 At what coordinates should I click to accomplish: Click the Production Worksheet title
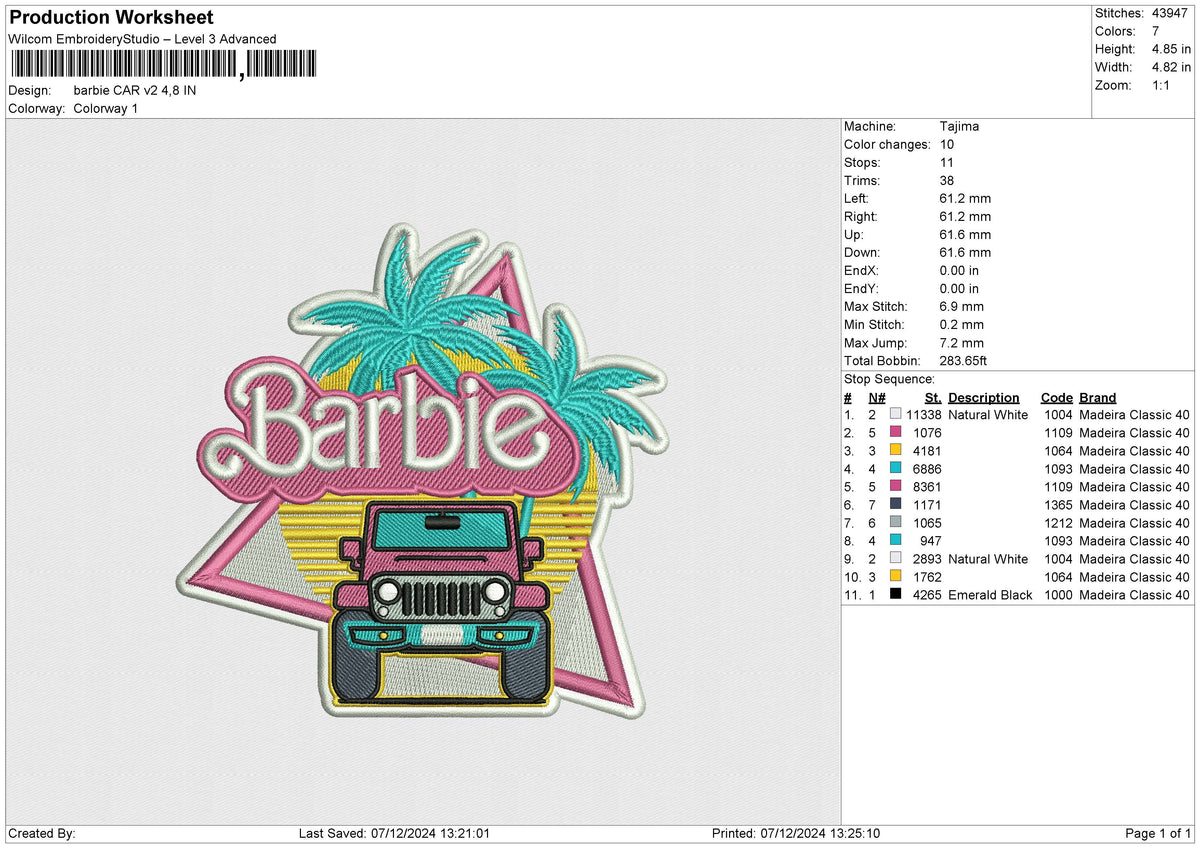tap(111, 18)
